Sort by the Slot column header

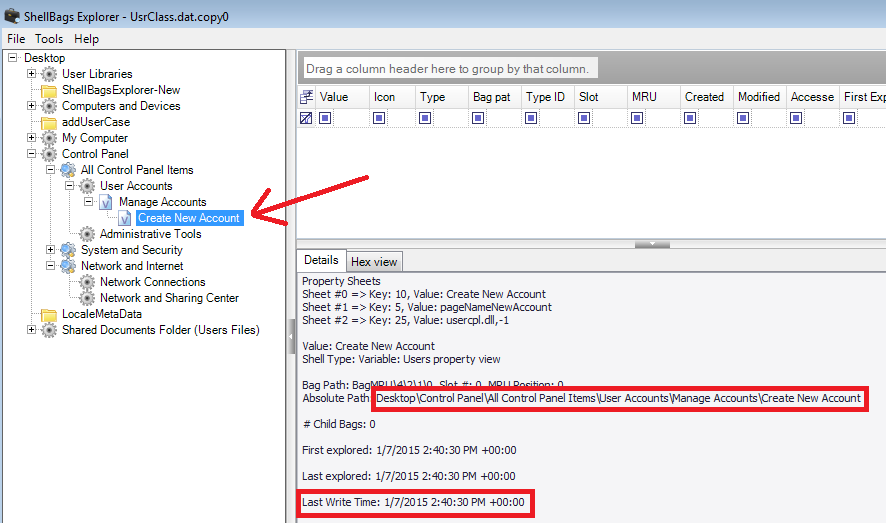click(589, 97)
